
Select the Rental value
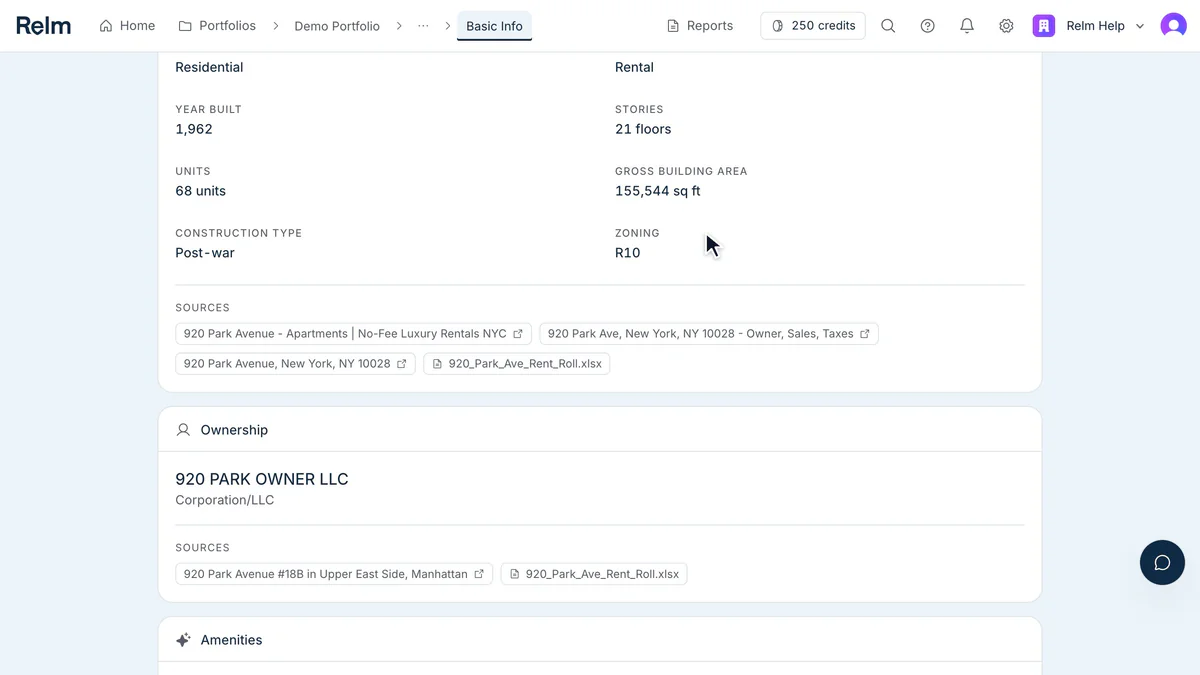pyautogui.click(x=634, y=67)
